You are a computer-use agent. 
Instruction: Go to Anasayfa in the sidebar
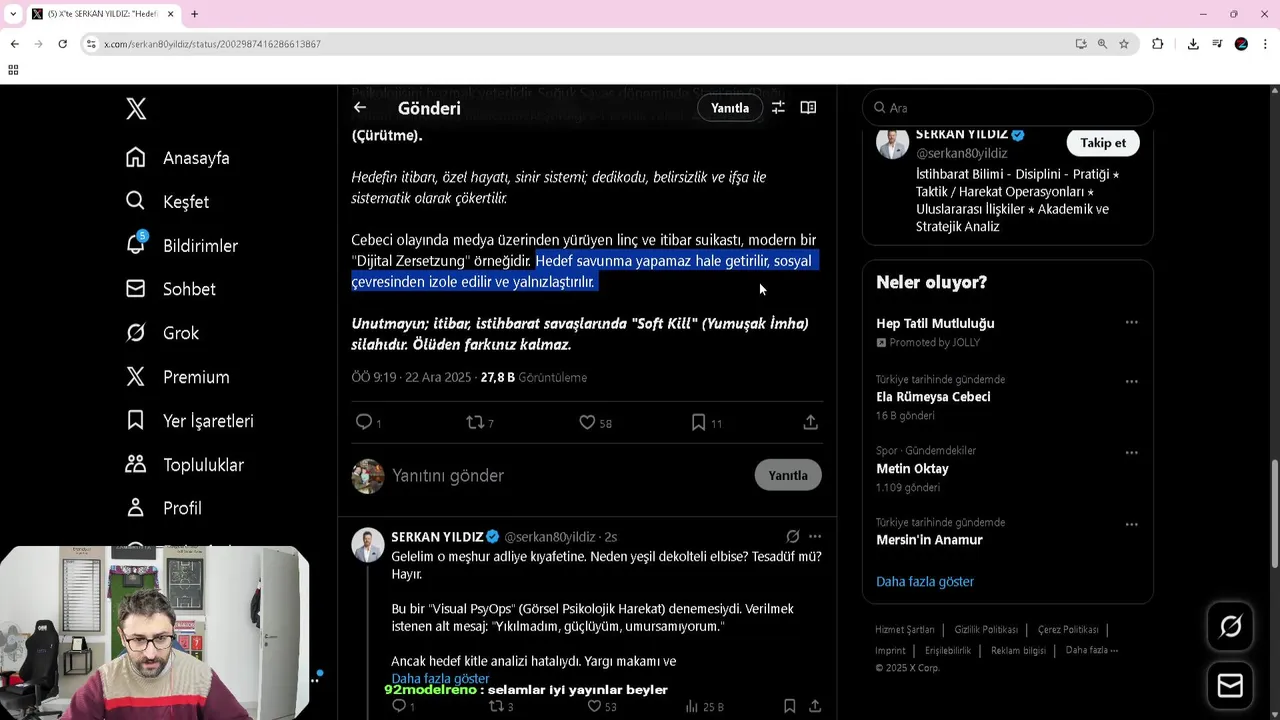tap(178, 158)
